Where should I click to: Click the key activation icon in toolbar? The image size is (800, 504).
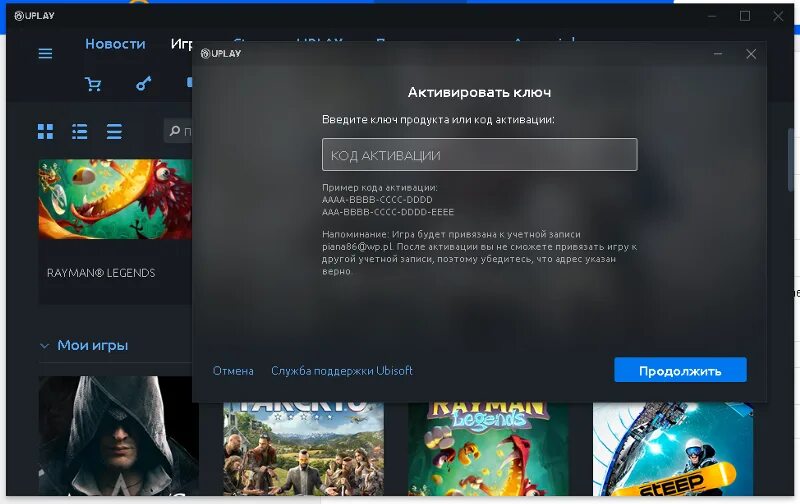(143, 84)
